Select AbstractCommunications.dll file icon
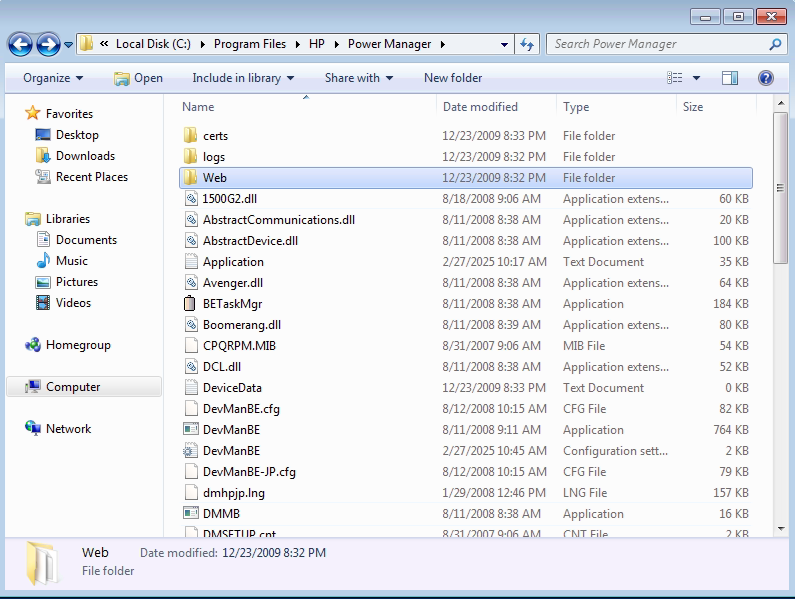Screen dimensions: 795x599 coord(191,220)
